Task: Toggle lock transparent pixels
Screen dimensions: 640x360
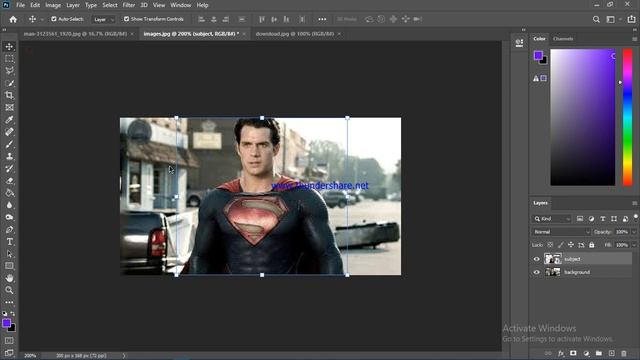Action: pyautogui.click(x=550, y=245)
